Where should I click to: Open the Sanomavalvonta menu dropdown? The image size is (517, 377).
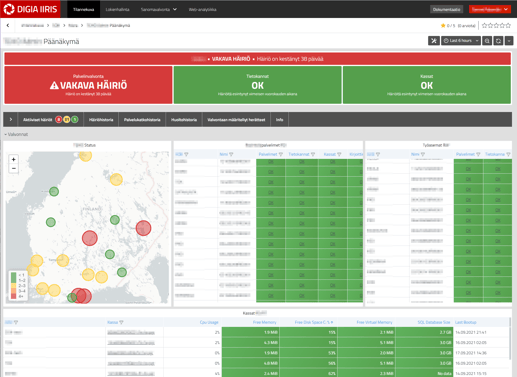coord(159,9)
